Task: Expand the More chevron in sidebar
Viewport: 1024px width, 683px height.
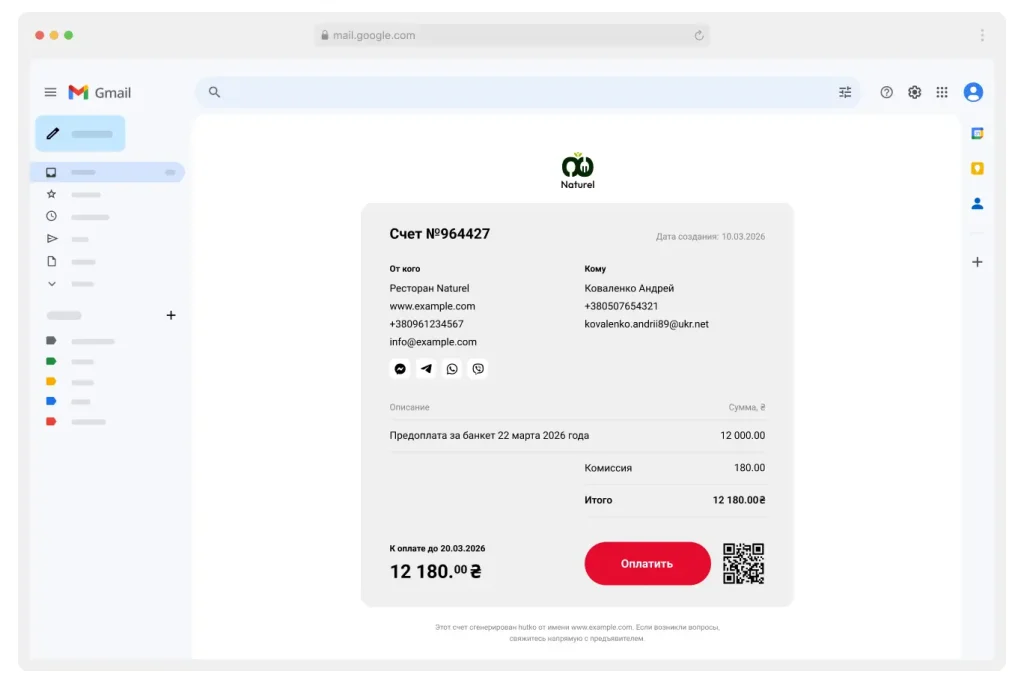Action: pos(52,284)
